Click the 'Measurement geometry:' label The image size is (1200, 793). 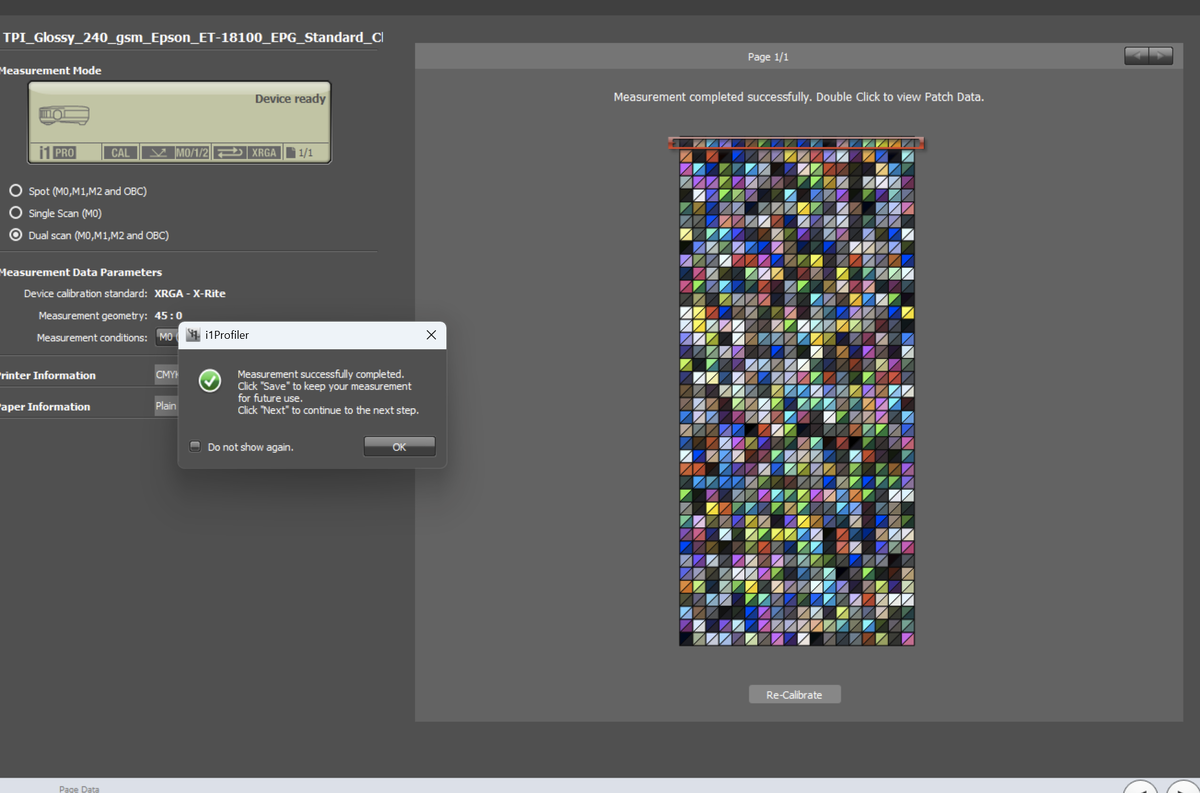tap(93, 315)
